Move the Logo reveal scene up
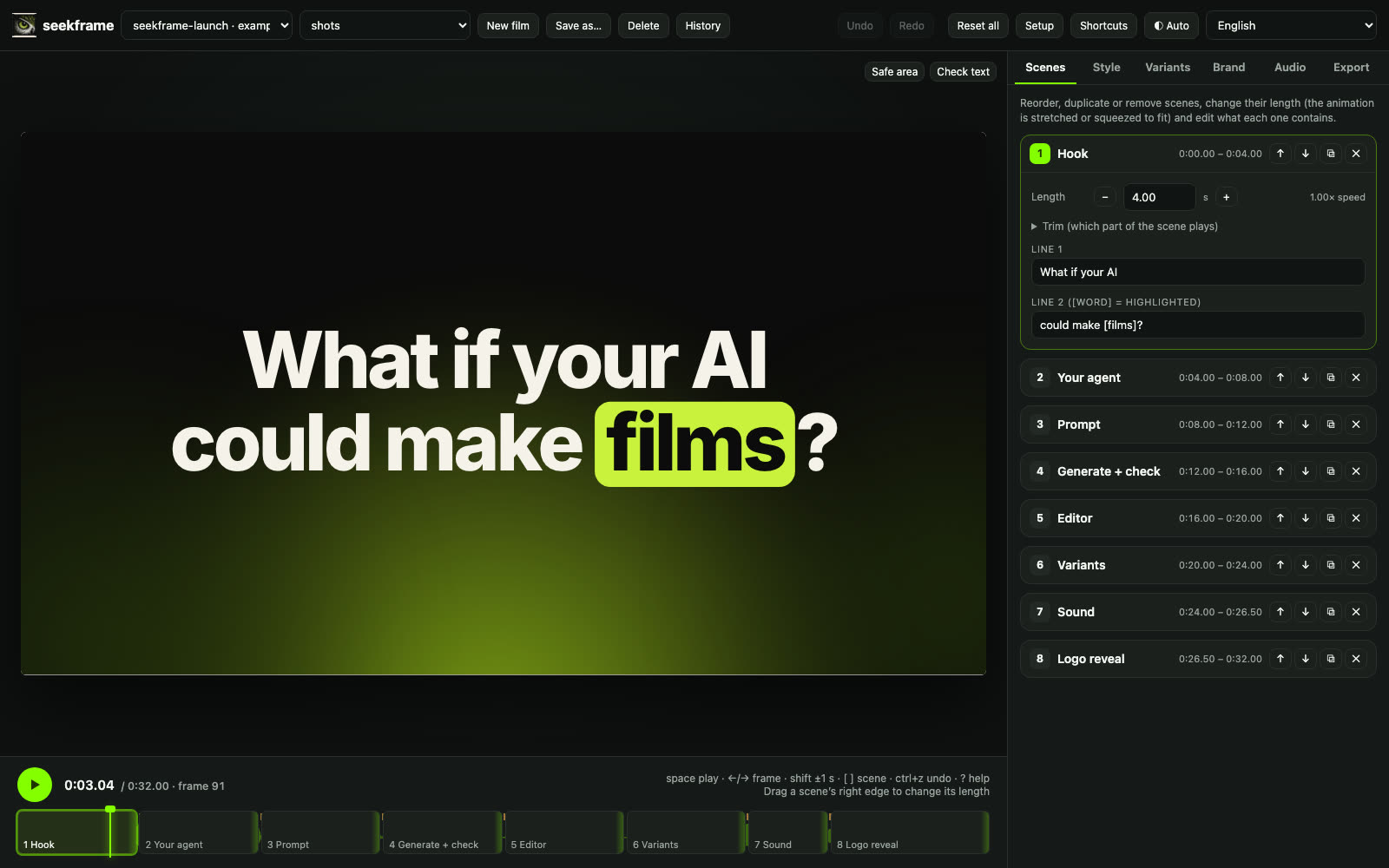 [x=1280, y=659]
